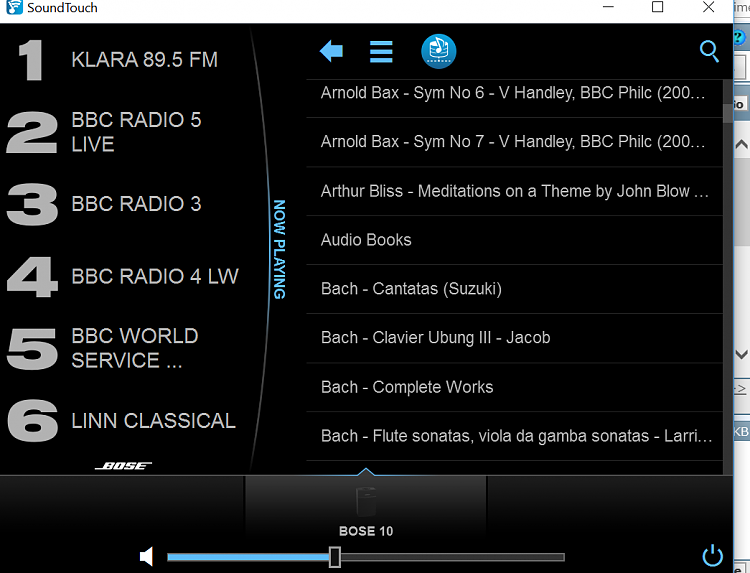The image size is (750, 573).
Task: Click the speaker mute icon
Action: 146,556
